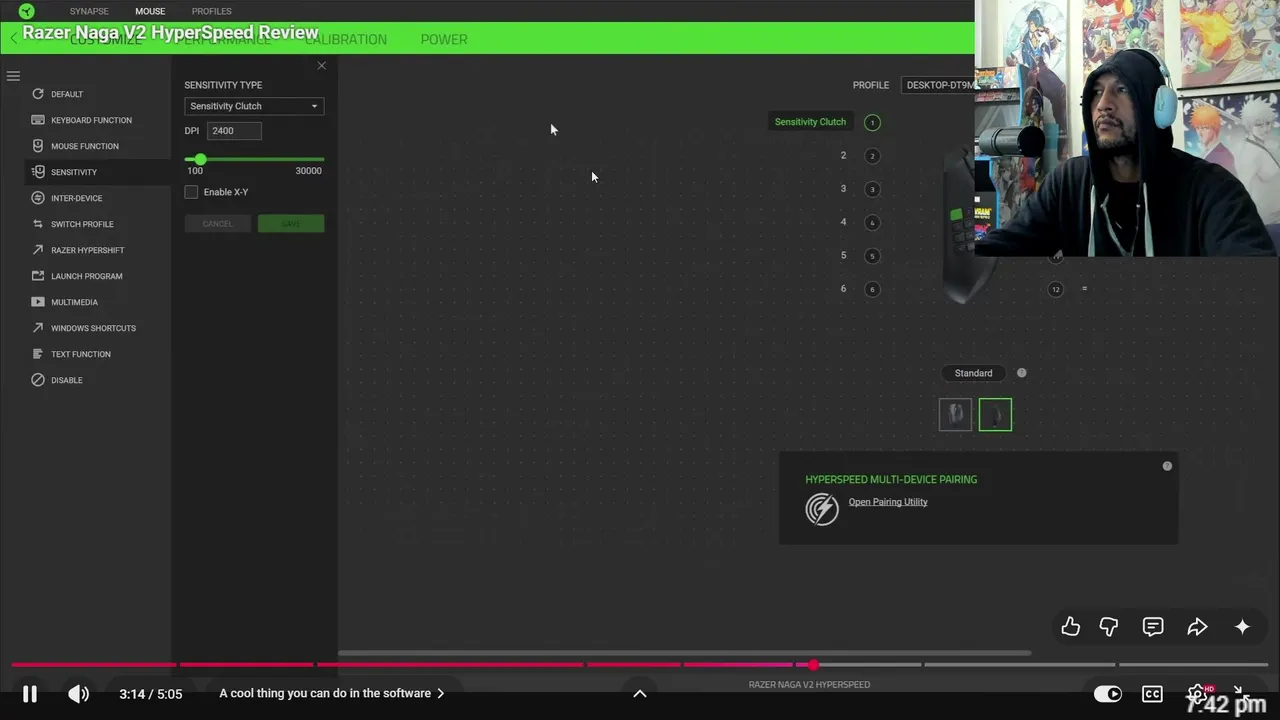Dislike the video with thumbs down
This screenshot has width=1280, height=720.
coord(1109,627)
